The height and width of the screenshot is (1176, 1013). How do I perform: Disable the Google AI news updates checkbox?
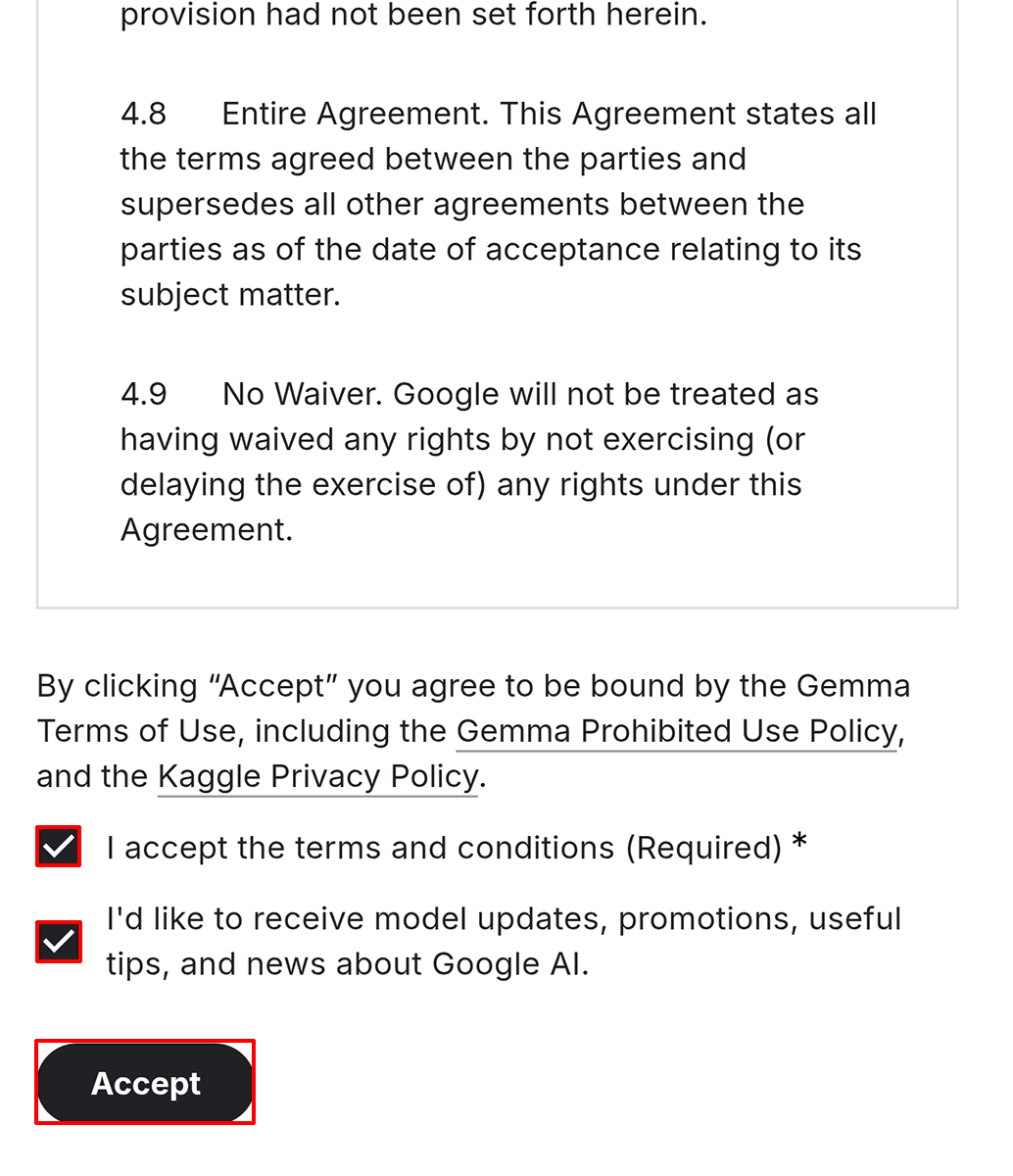59,942
